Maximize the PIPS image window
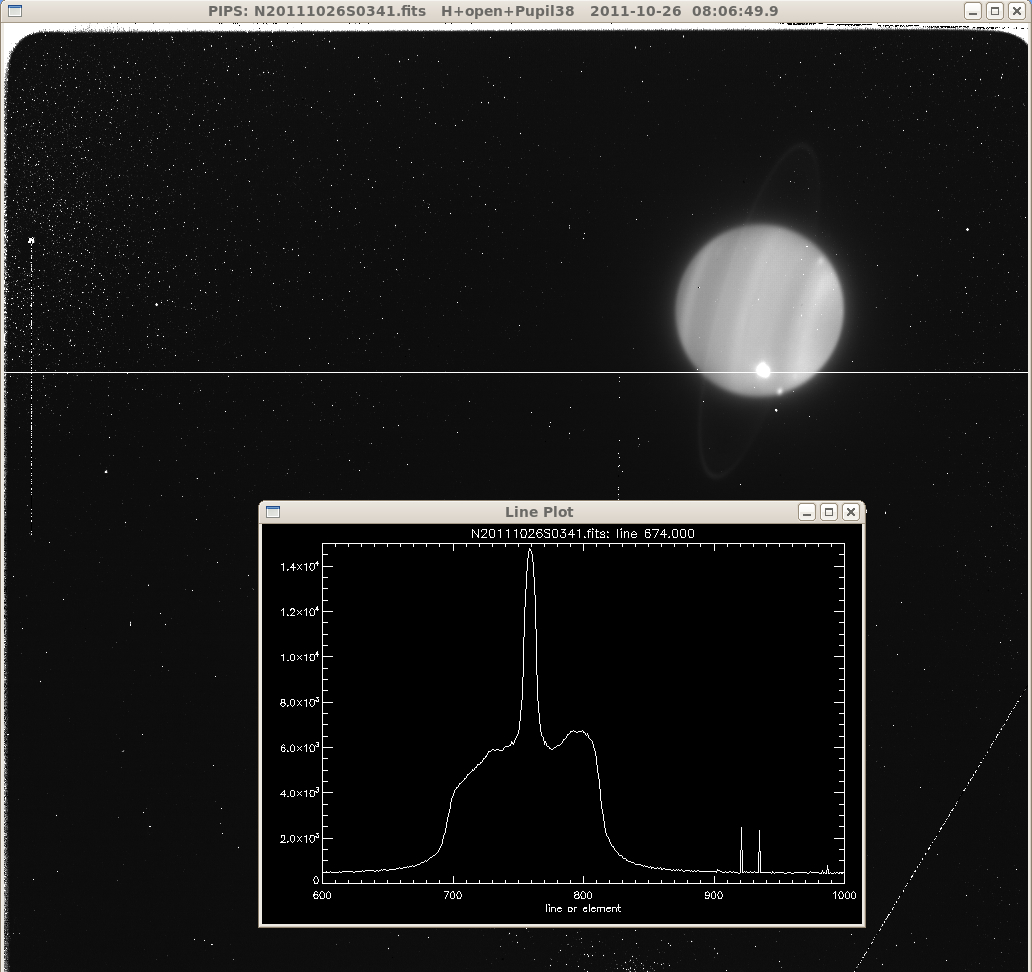This screenshot has width=1032, height=972. [995, 11]
